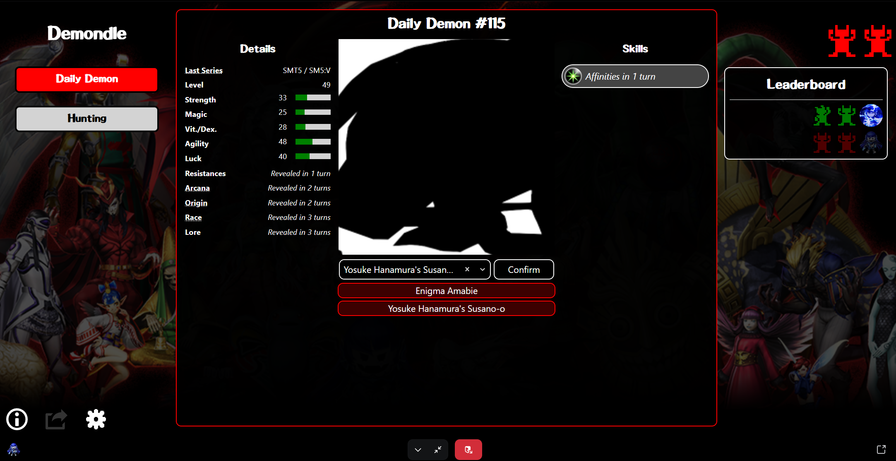Screen dimensions: 896x461
Task: Click the Skills heading
Action: [x=635, y=49]
